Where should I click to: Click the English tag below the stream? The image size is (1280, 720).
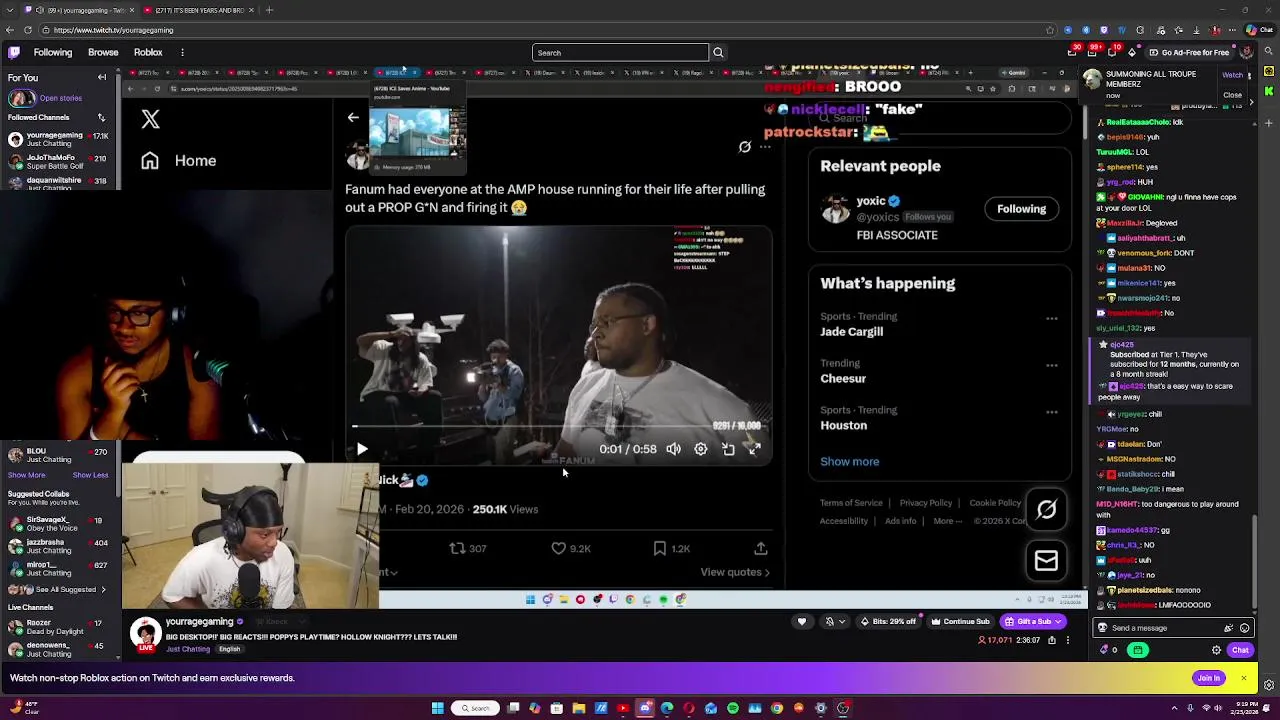229,649
